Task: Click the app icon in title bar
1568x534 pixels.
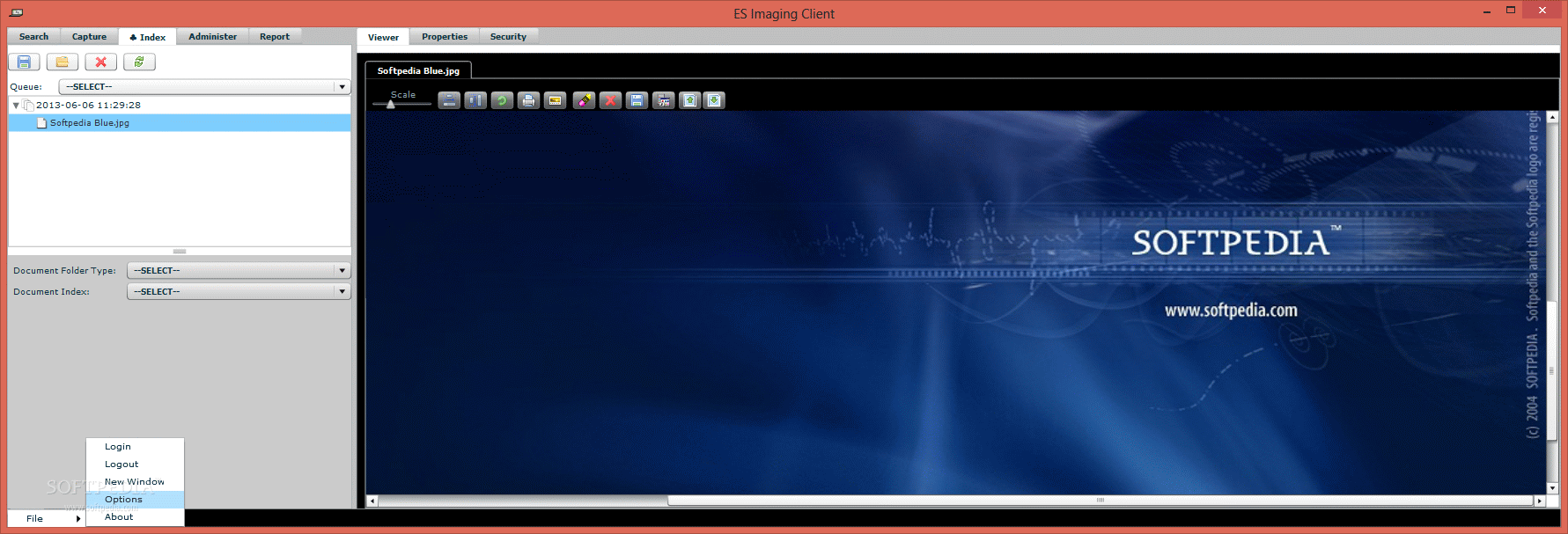Action: click(x=16, y=12)
